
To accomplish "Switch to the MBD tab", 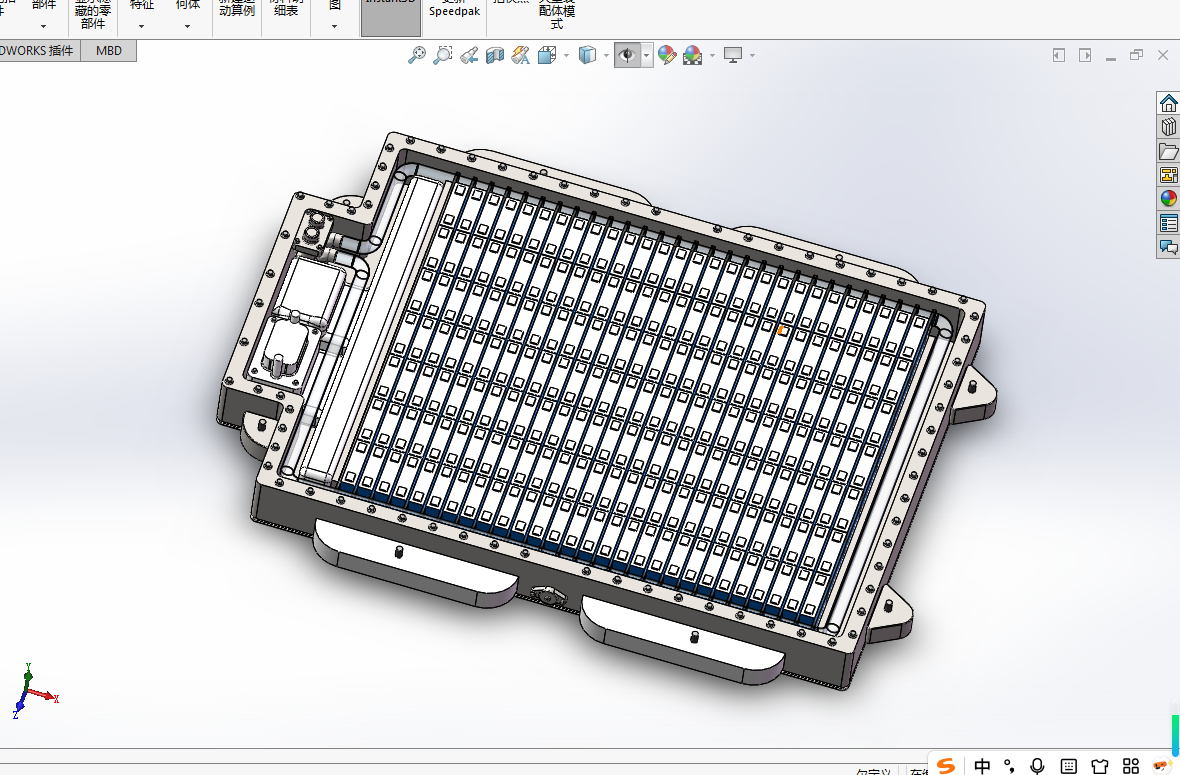I will (108, 50).
